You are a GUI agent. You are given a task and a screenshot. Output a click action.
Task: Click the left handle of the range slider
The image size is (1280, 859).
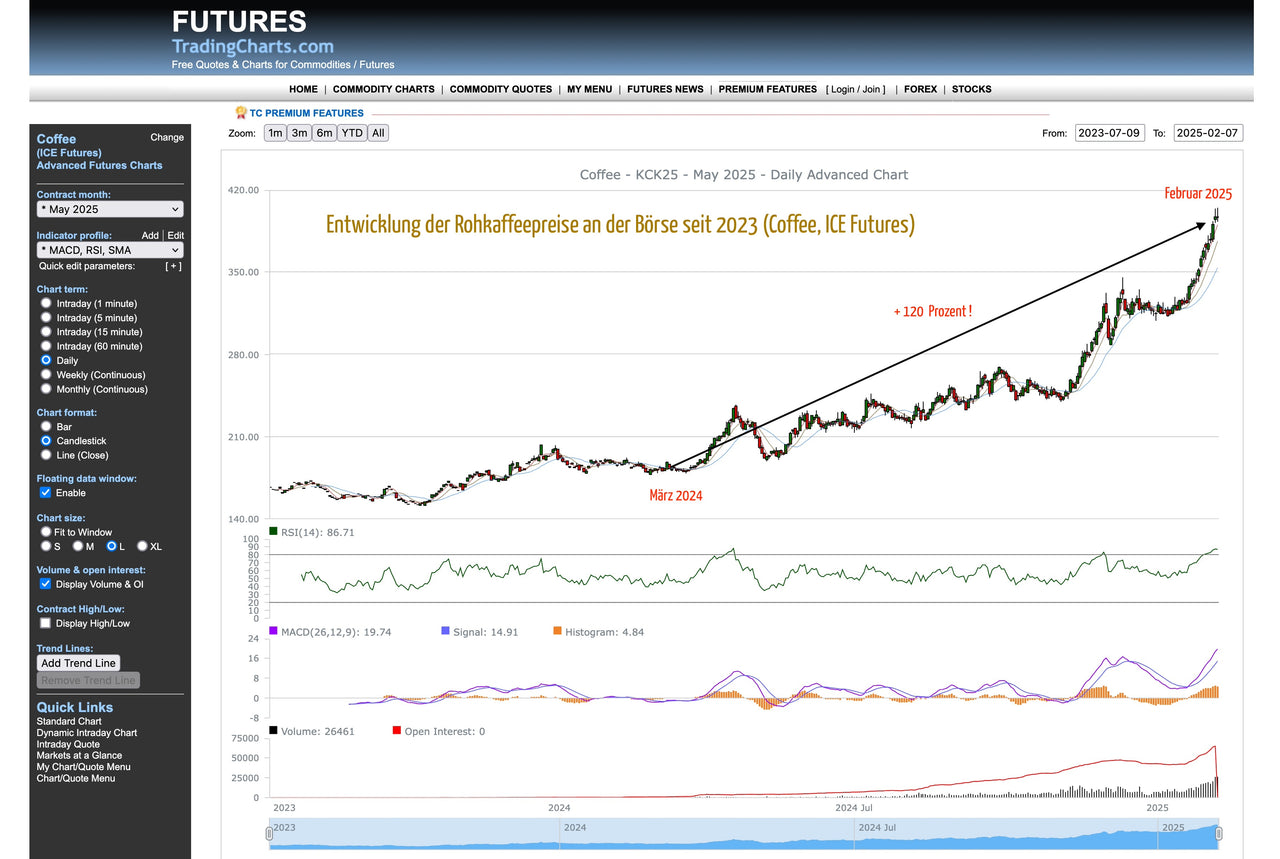click(269, 833)
